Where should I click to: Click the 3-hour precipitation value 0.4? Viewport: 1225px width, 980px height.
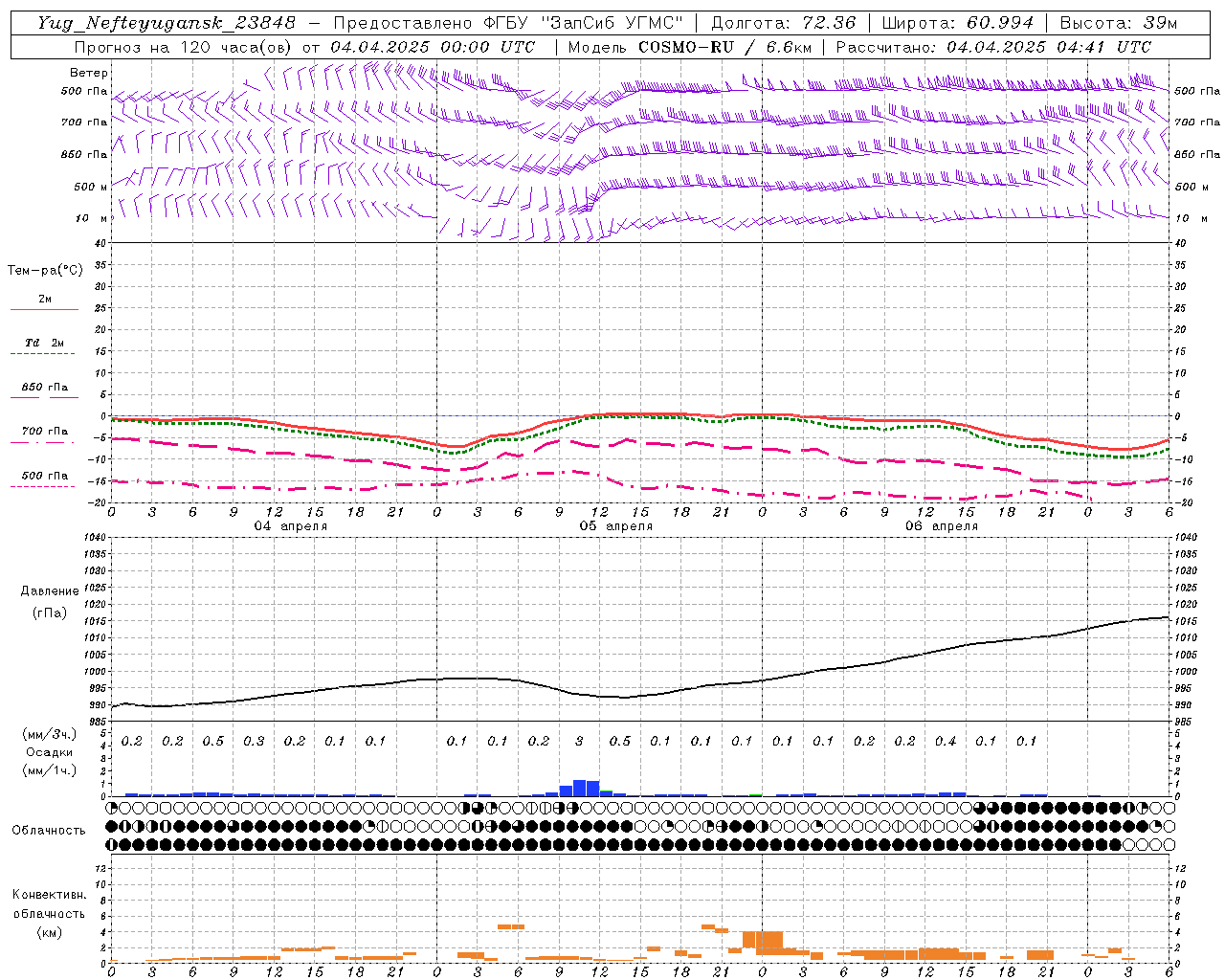tap(946, 742)
